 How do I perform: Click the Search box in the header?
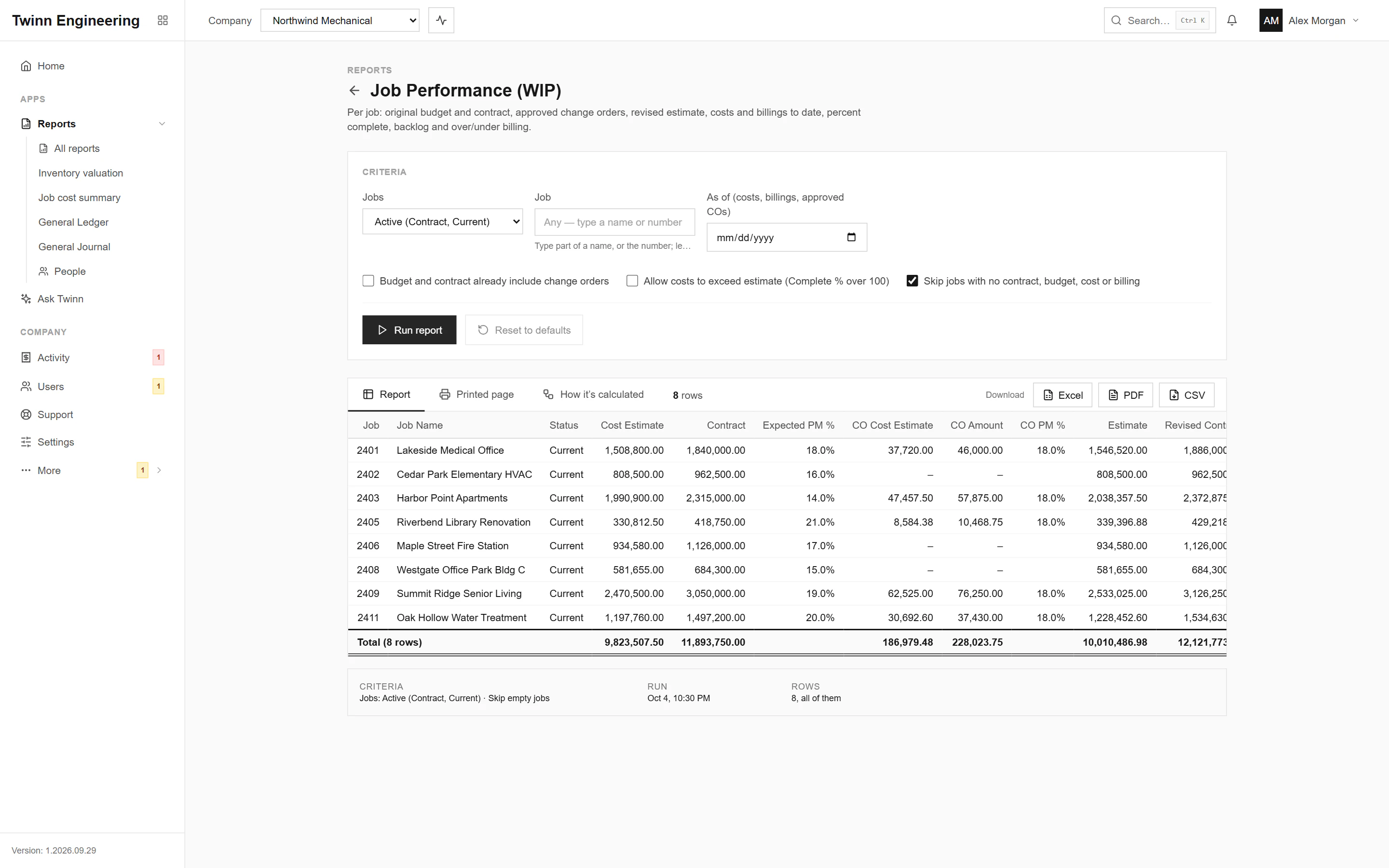(1159, 21)
